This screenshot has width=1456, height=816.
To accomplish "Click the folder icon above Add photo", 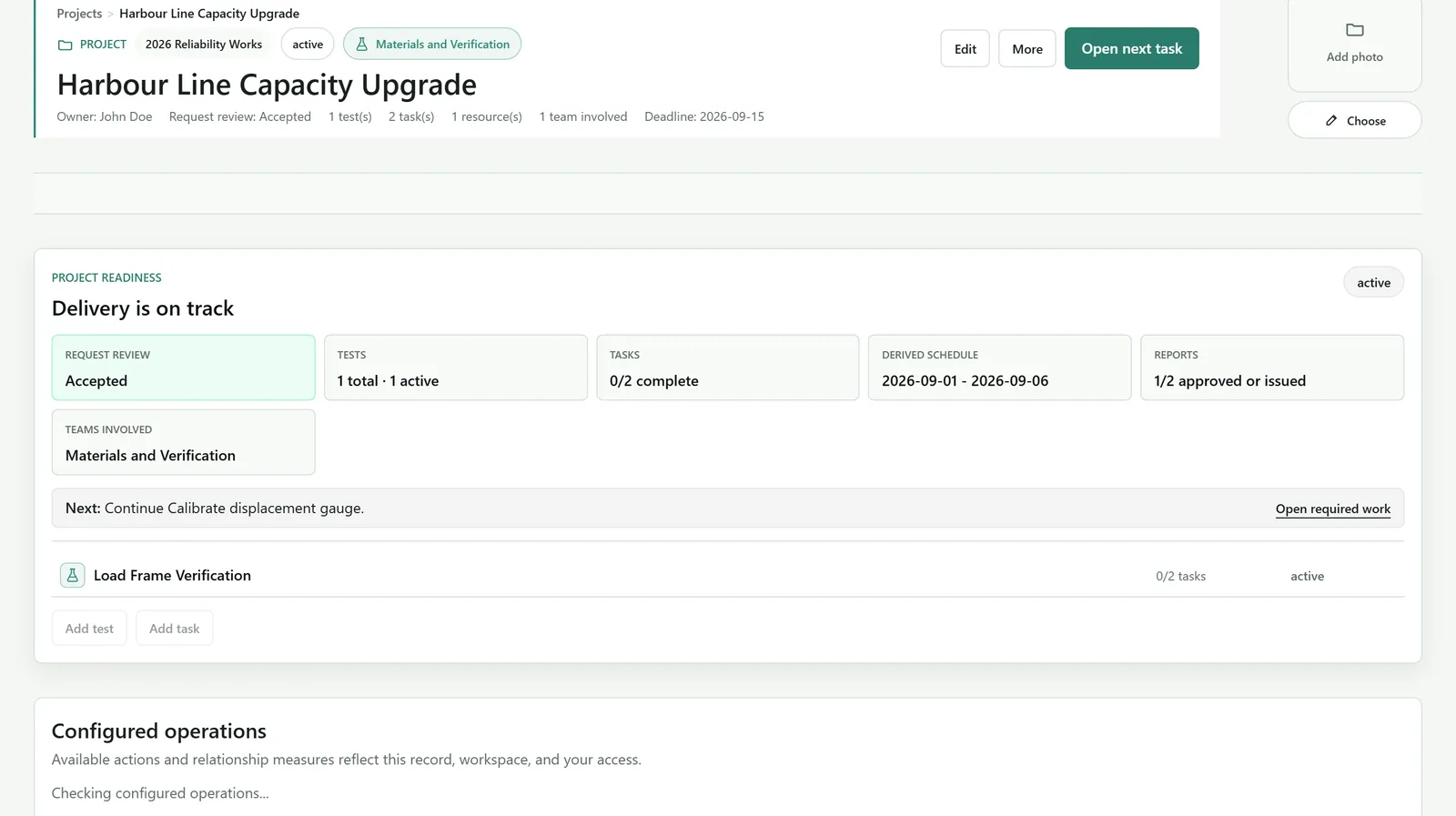I will 1355,30.
